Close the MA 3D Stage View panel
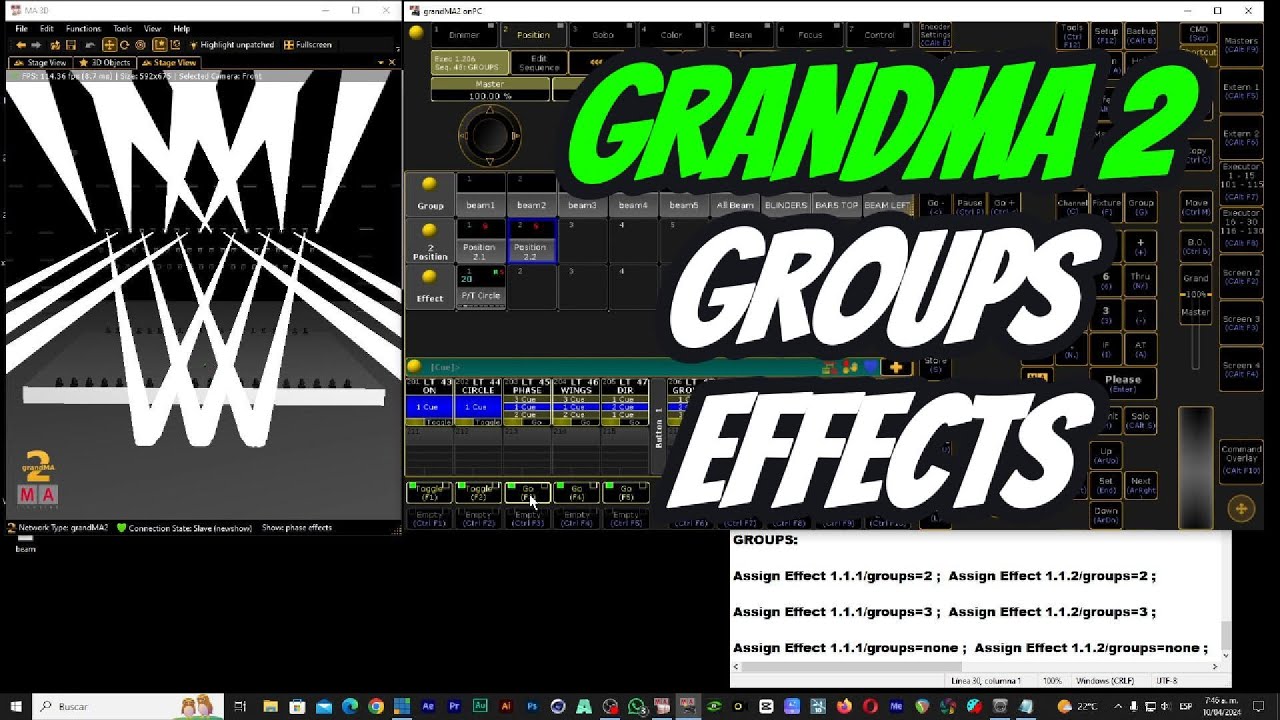 [392, 63]
